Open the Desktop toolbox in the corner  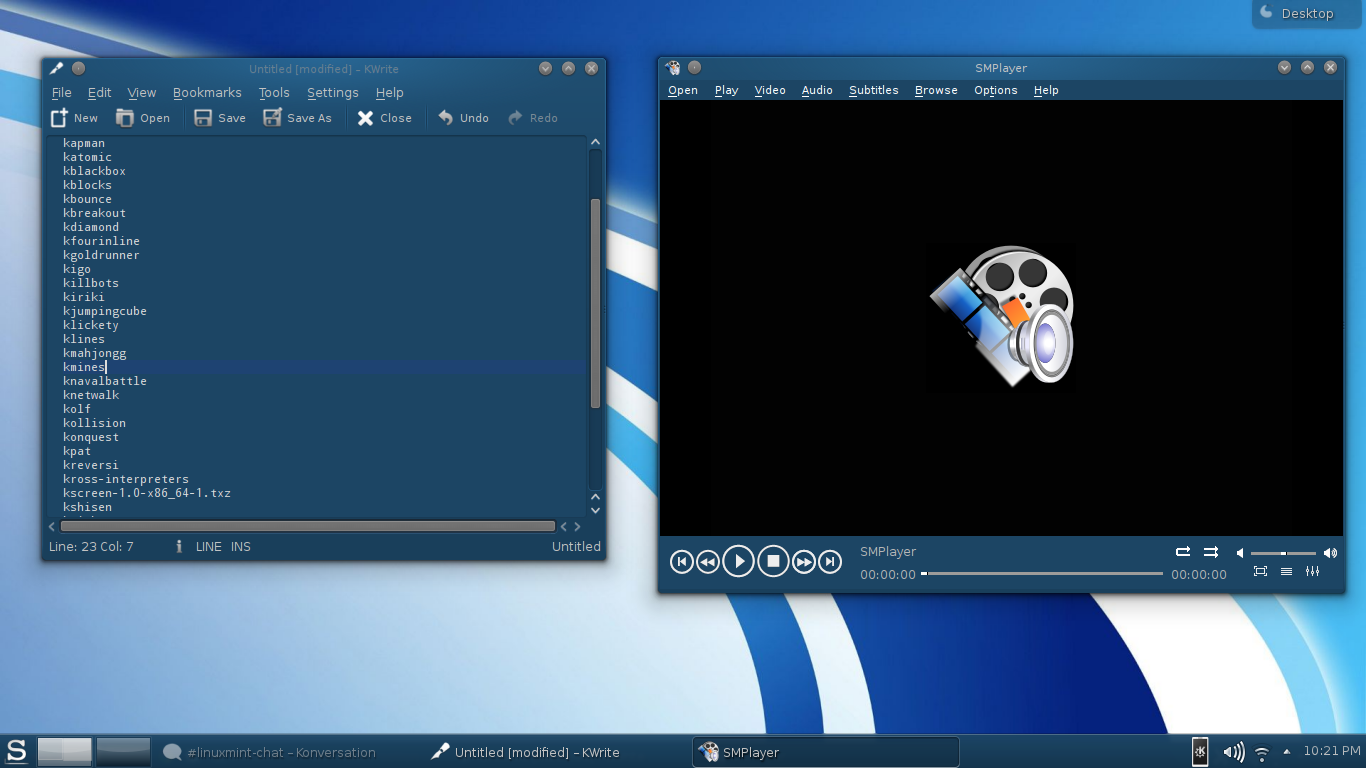(x=1298, y=13)
